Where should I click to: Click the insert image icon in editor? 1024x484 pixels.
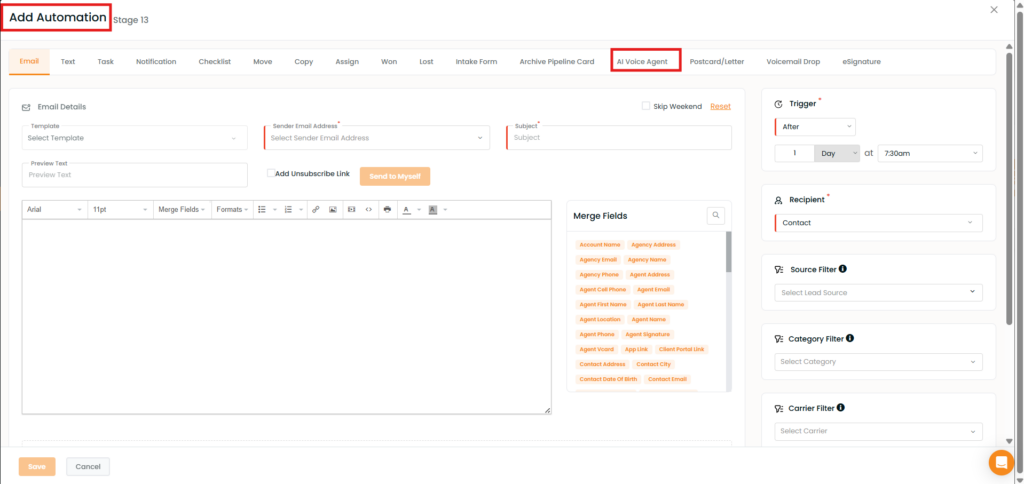[333, 209]
